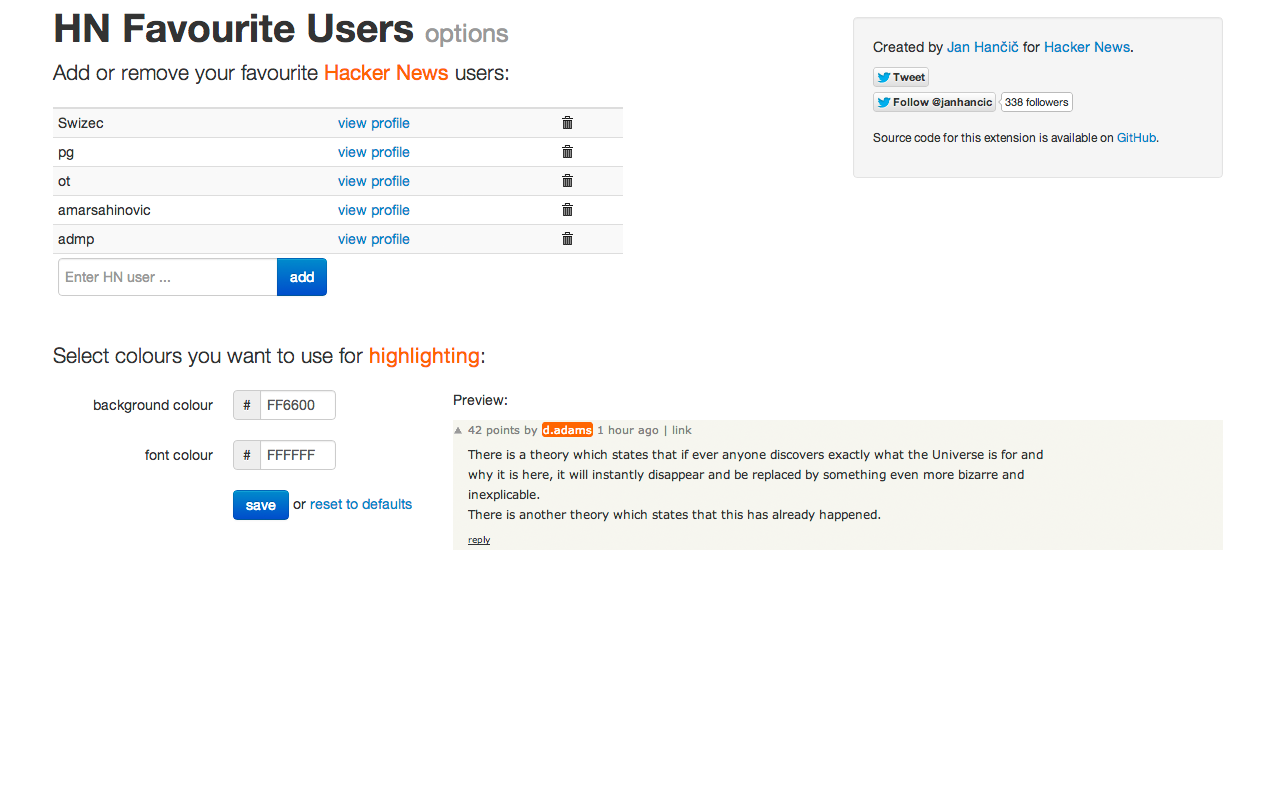Click the grey options heading text
Image resolution: width=1280 pixels, height=800 pixels.
click(467, 34)
